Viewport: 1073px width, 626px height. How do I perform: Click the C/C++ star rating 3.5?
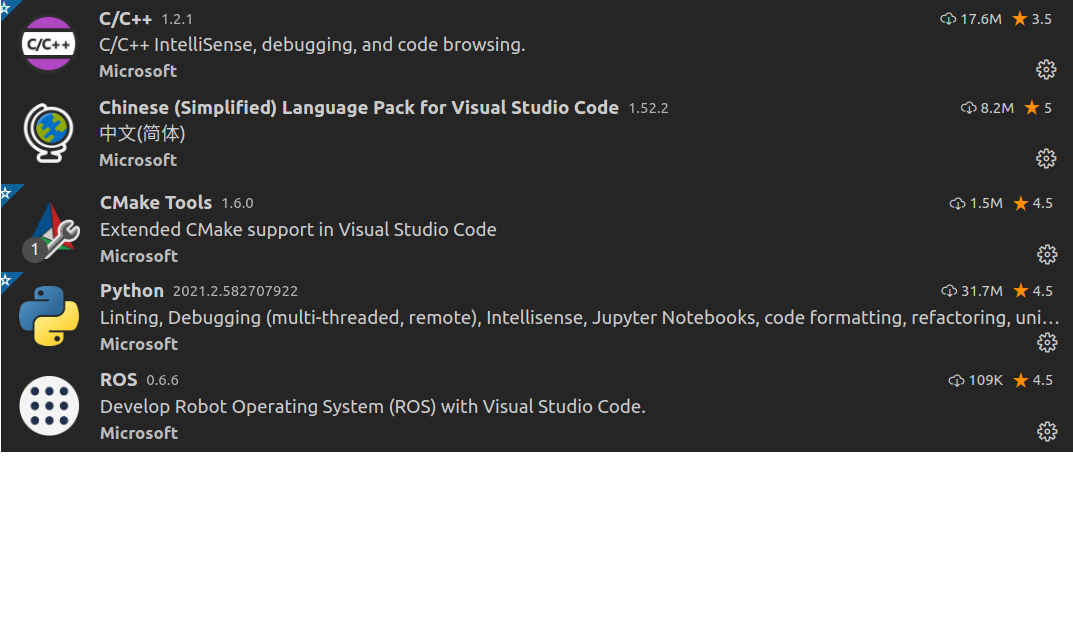1032,19
